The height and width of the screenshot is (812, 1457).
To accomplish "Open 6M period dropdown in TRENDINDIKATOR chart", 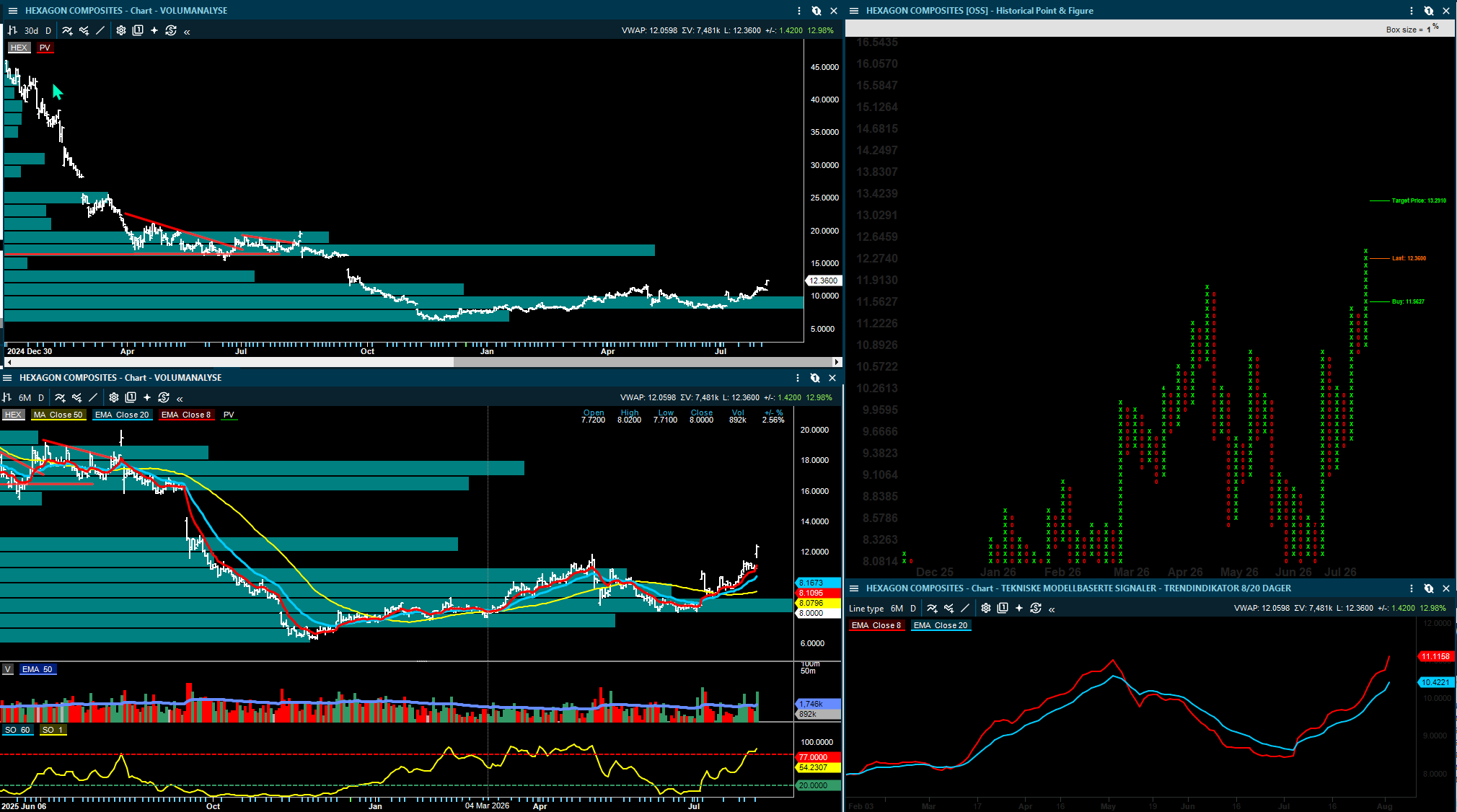I will (897, 608).
